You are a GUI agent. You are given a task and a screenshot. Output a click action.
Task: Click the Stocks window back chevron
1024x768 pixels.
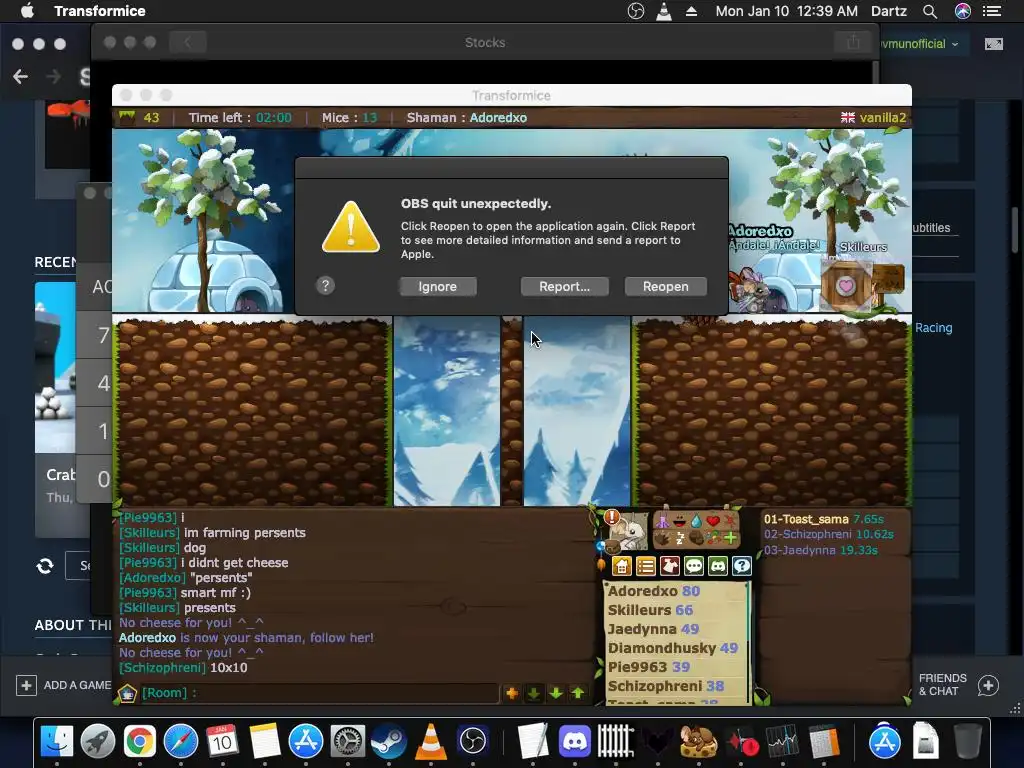click(x=187, y=42)
